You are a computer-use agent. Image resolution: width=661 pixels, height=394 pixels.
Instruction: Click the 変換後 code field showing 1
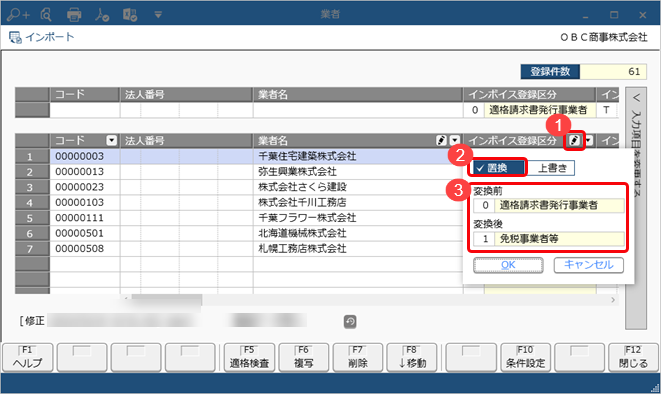(484, 239)
